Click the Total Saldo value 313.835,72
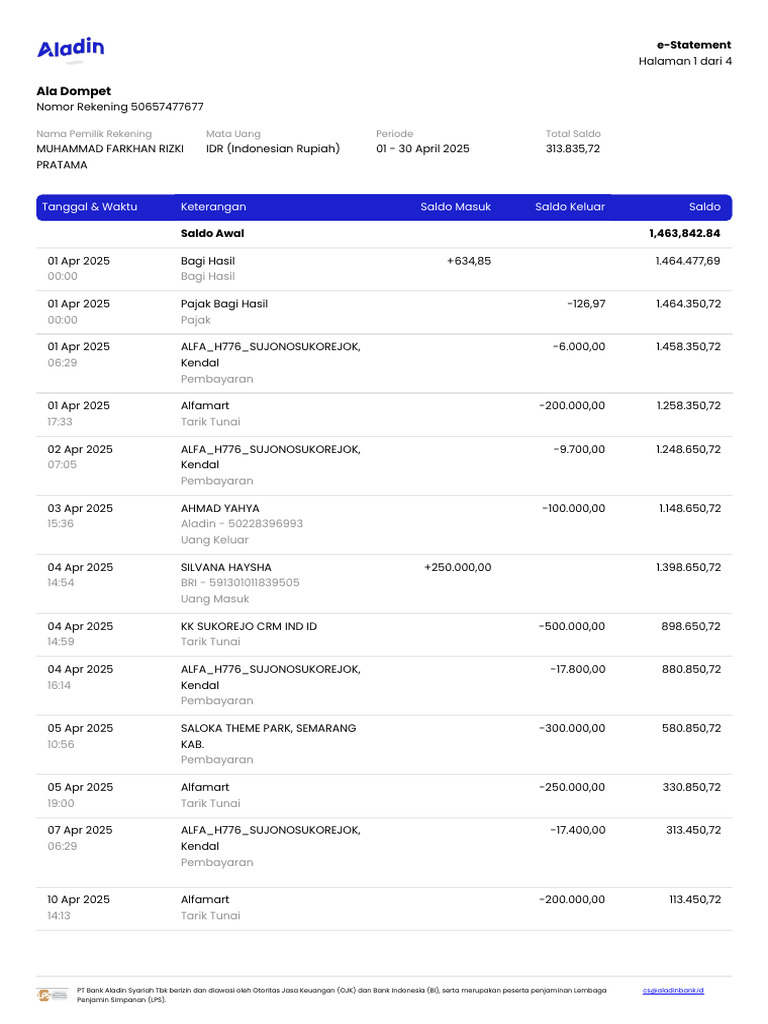The image size is (768, 1024). pyautogui.click(x=573, y=149)
